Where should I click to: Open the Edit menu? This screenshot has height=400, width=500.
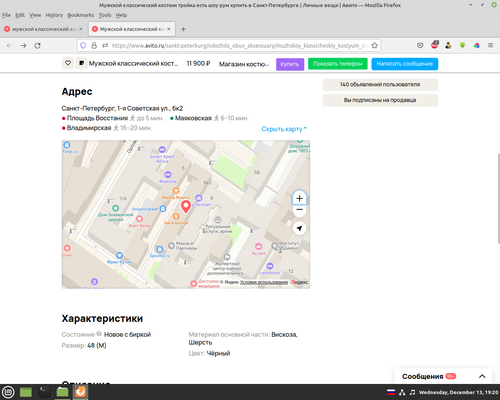click(x=20, y=15)
